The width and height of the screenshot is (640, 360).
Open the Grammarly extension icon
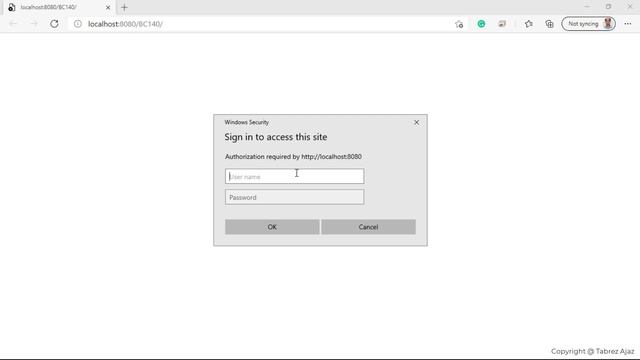tap(481, 24)
